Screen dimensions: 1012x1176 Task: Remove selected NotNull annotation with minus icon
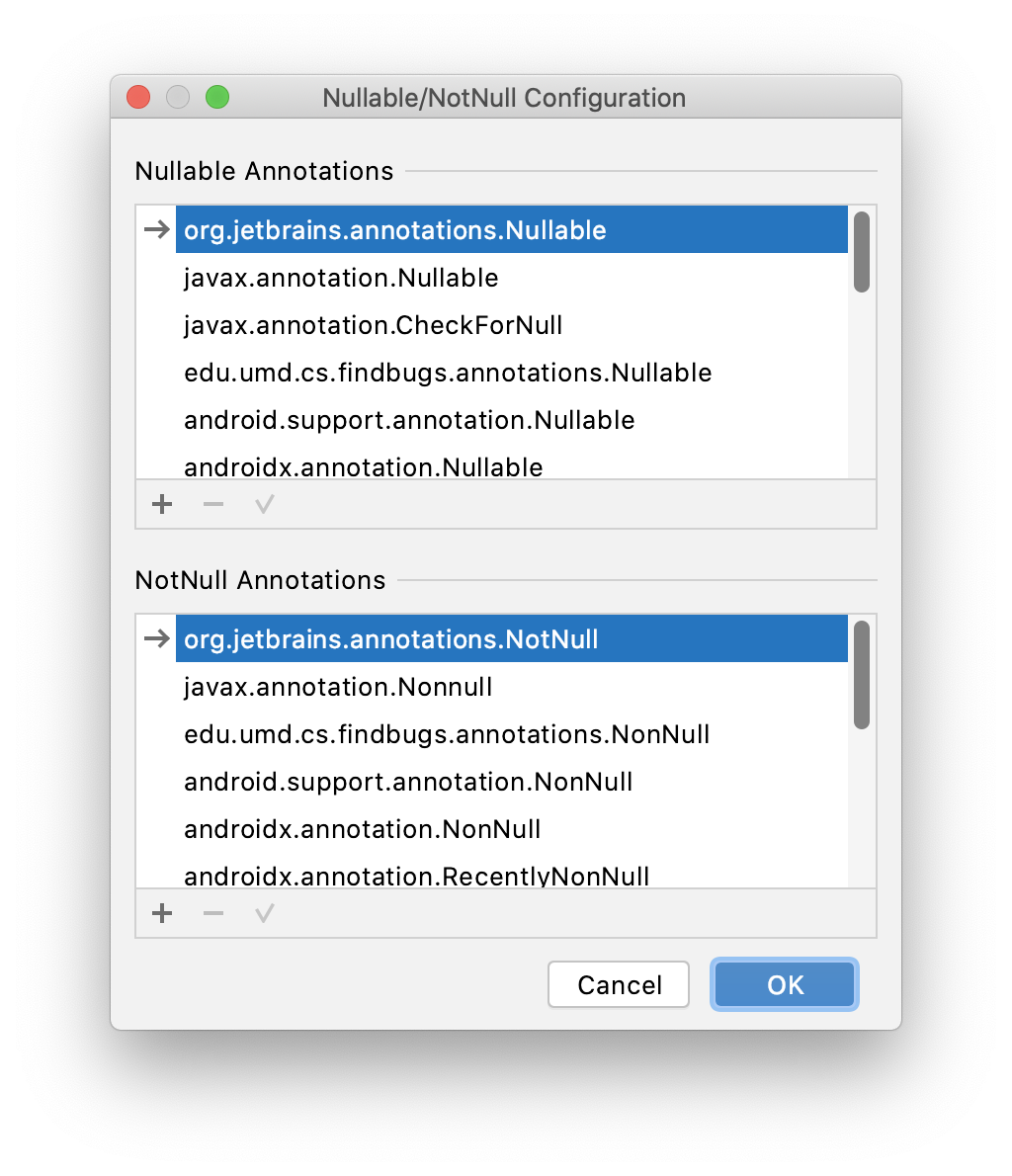click(x=213, y=913)
